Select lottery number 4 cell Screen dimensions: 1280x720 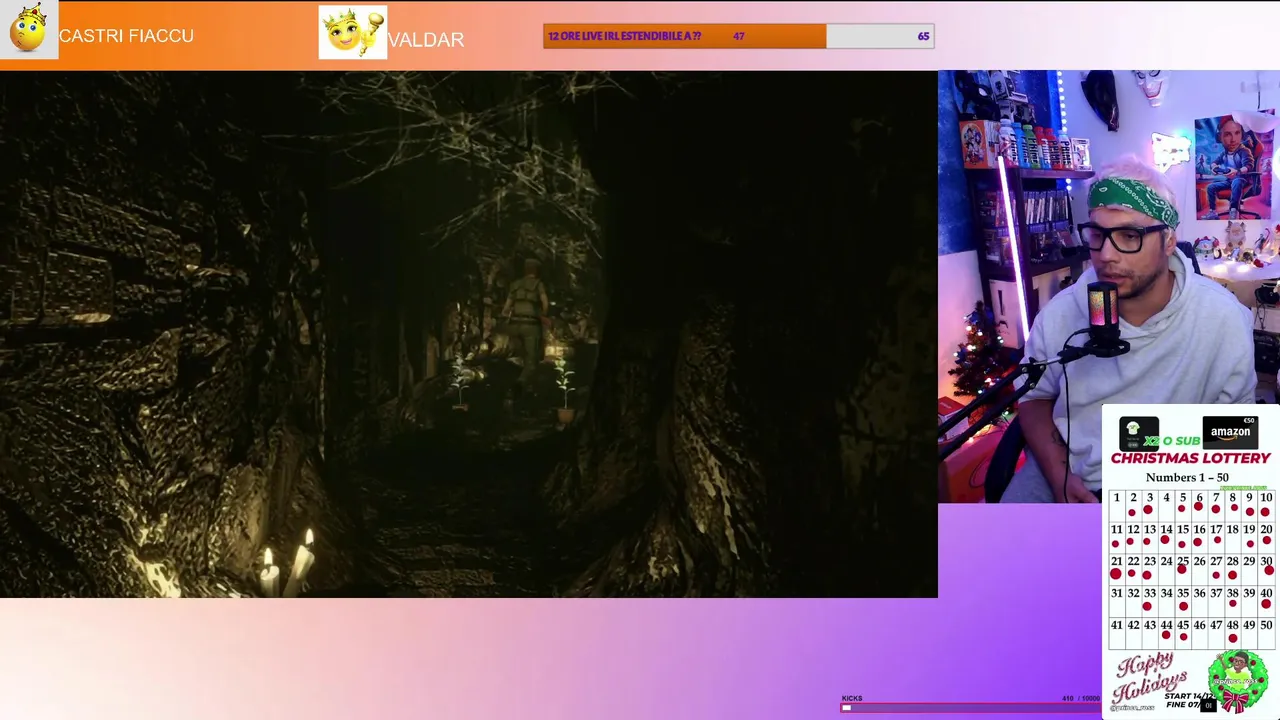[1166, 504]
